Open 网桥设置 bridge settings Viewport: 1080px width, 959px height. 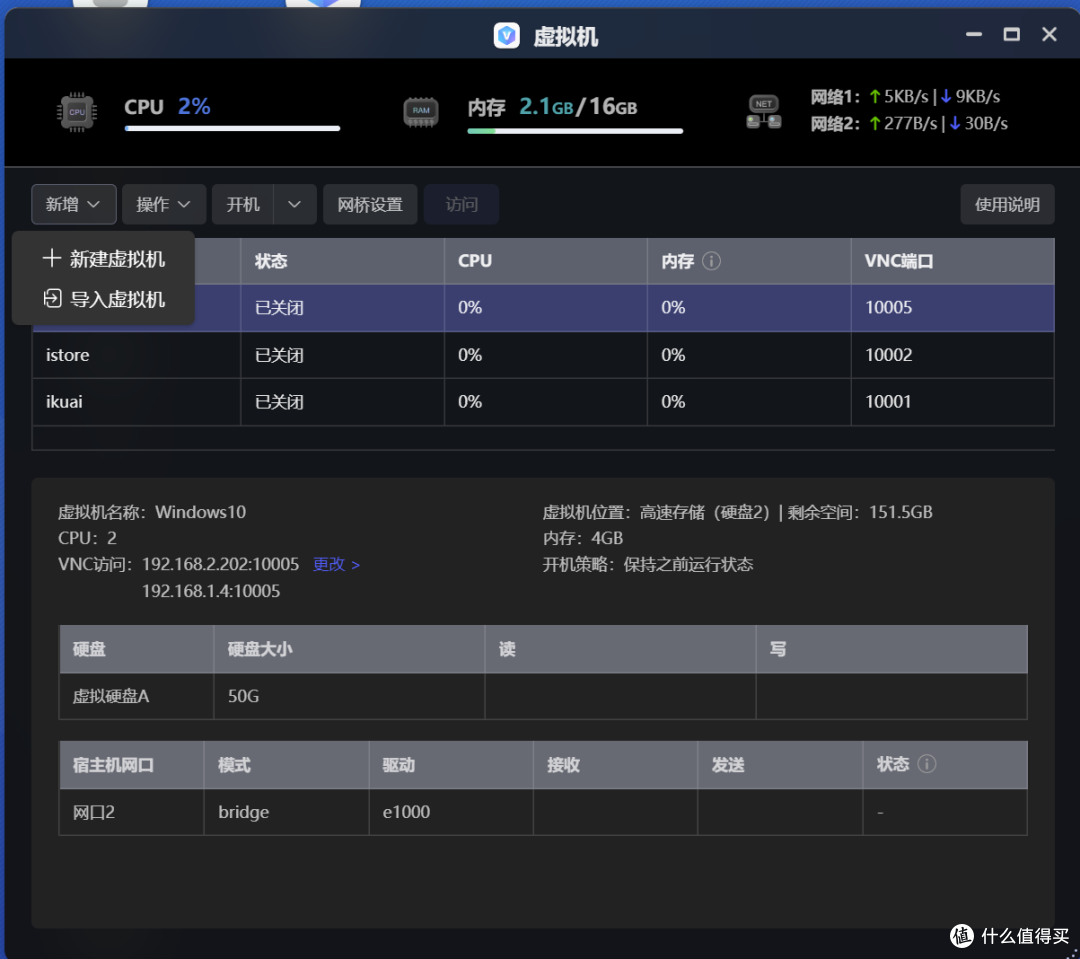tap(371, 205)
